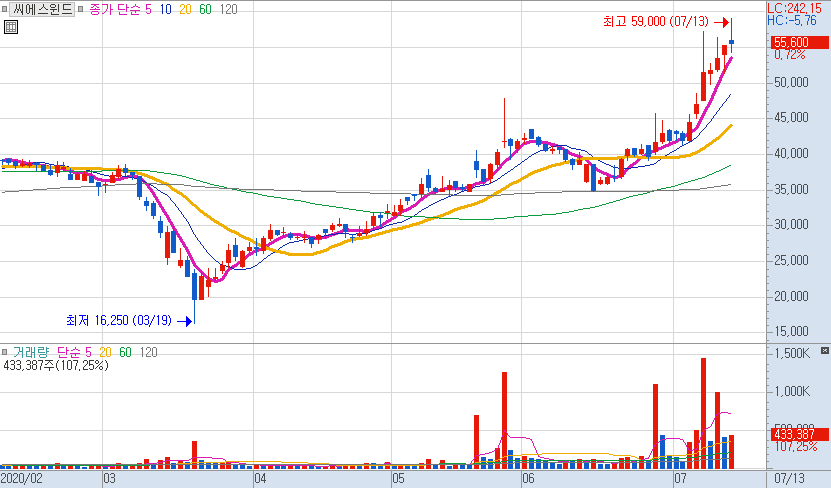Click the 35,000 price axis label
831x488 pixels.
tap(791, 189)
